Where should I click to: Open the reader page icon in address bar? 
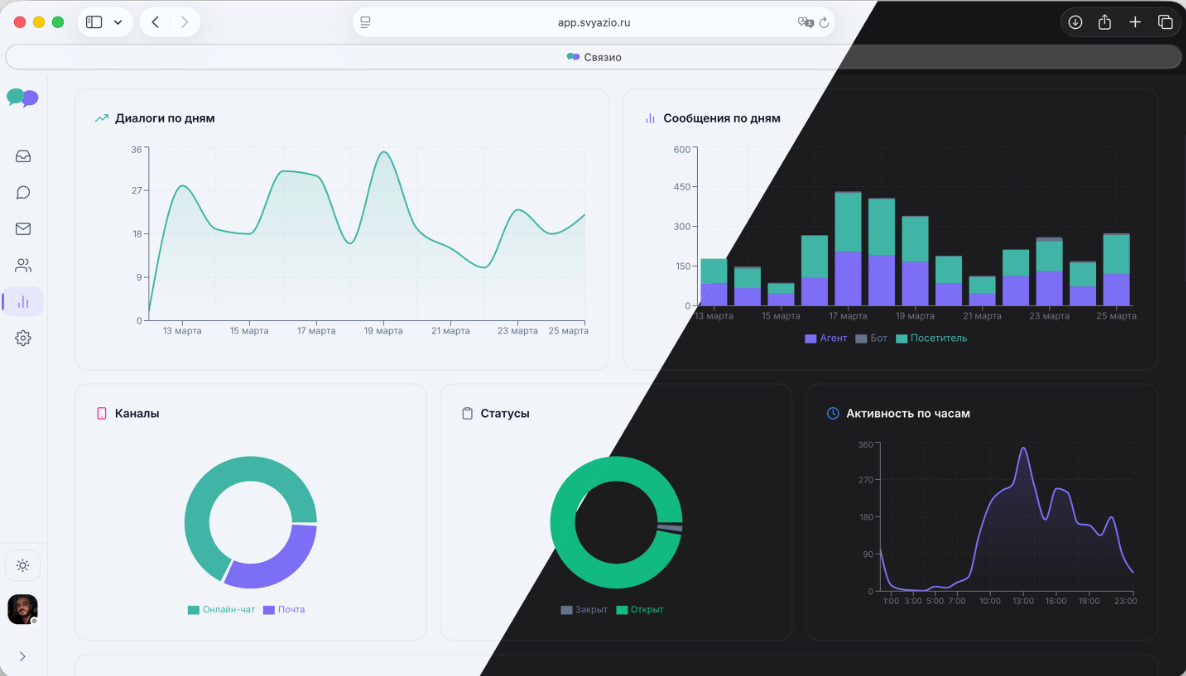[365, 23]
